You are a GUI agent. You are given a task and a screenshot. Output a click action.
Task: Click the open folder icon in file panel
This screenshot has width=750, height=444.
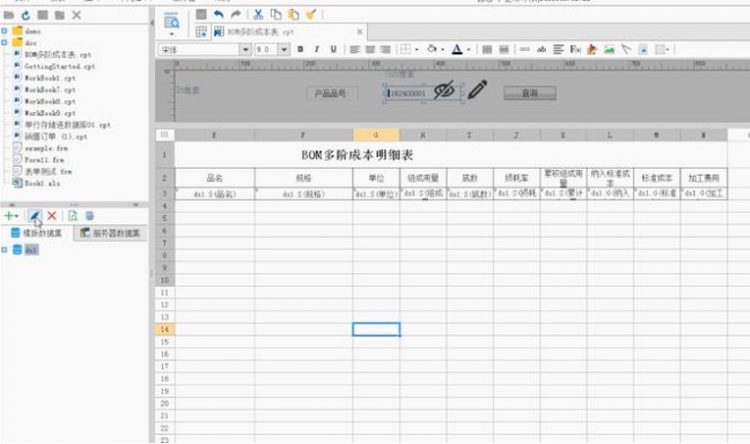click(9, 15)
